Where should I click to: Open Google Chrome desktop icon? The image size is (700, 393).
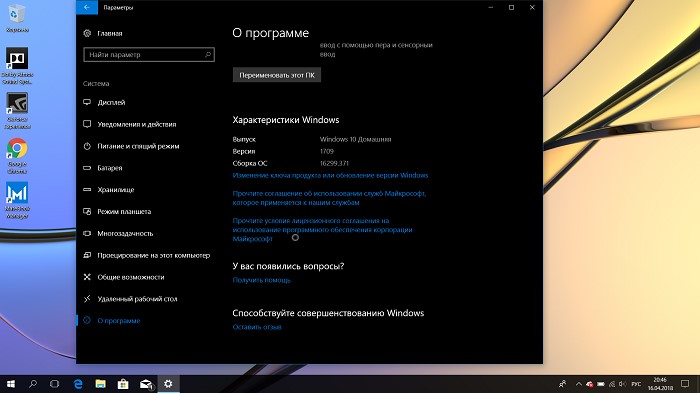[17, 155]
